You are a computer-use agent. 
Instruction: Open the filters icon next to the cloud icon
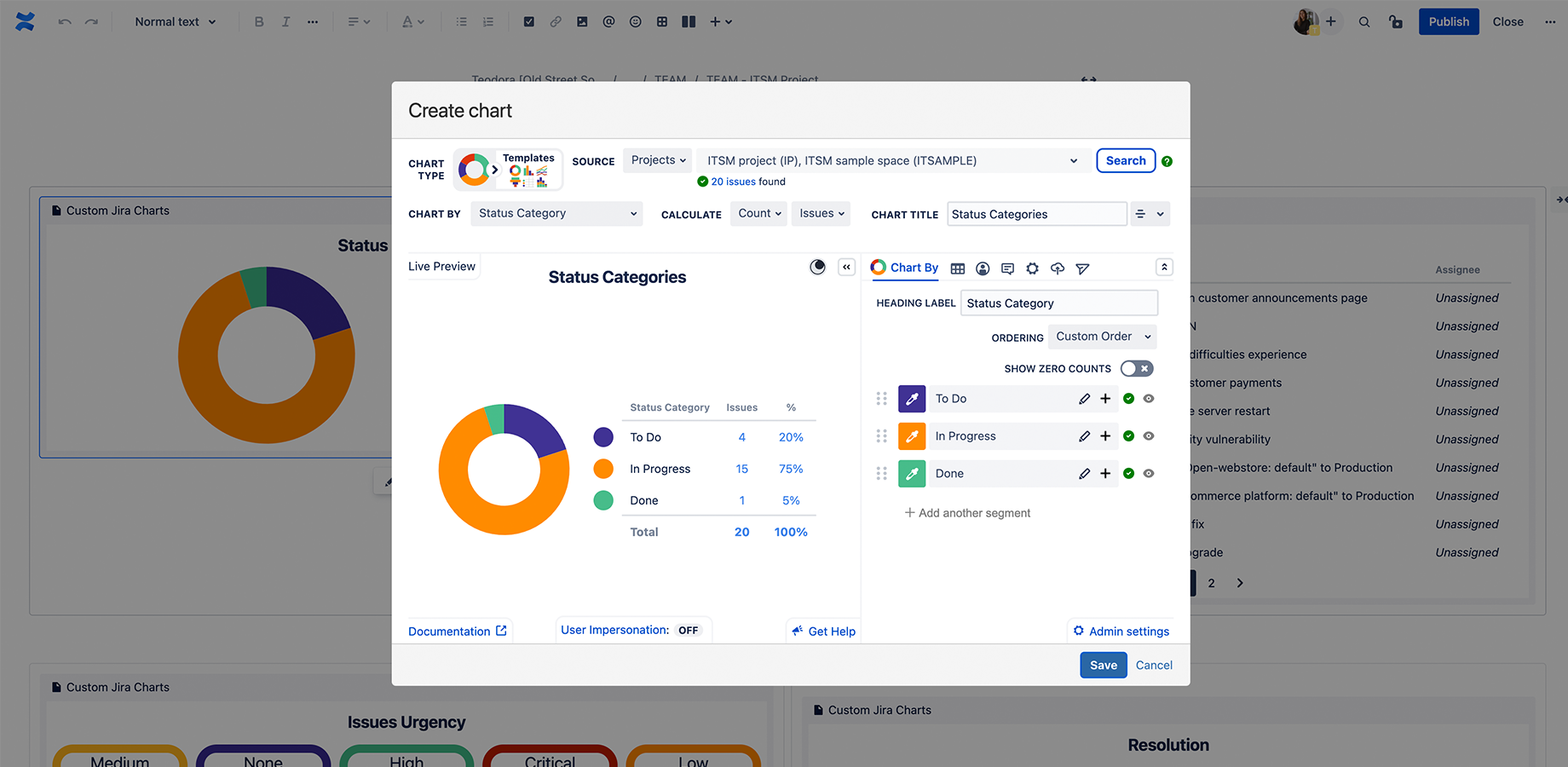point(1082,268)
